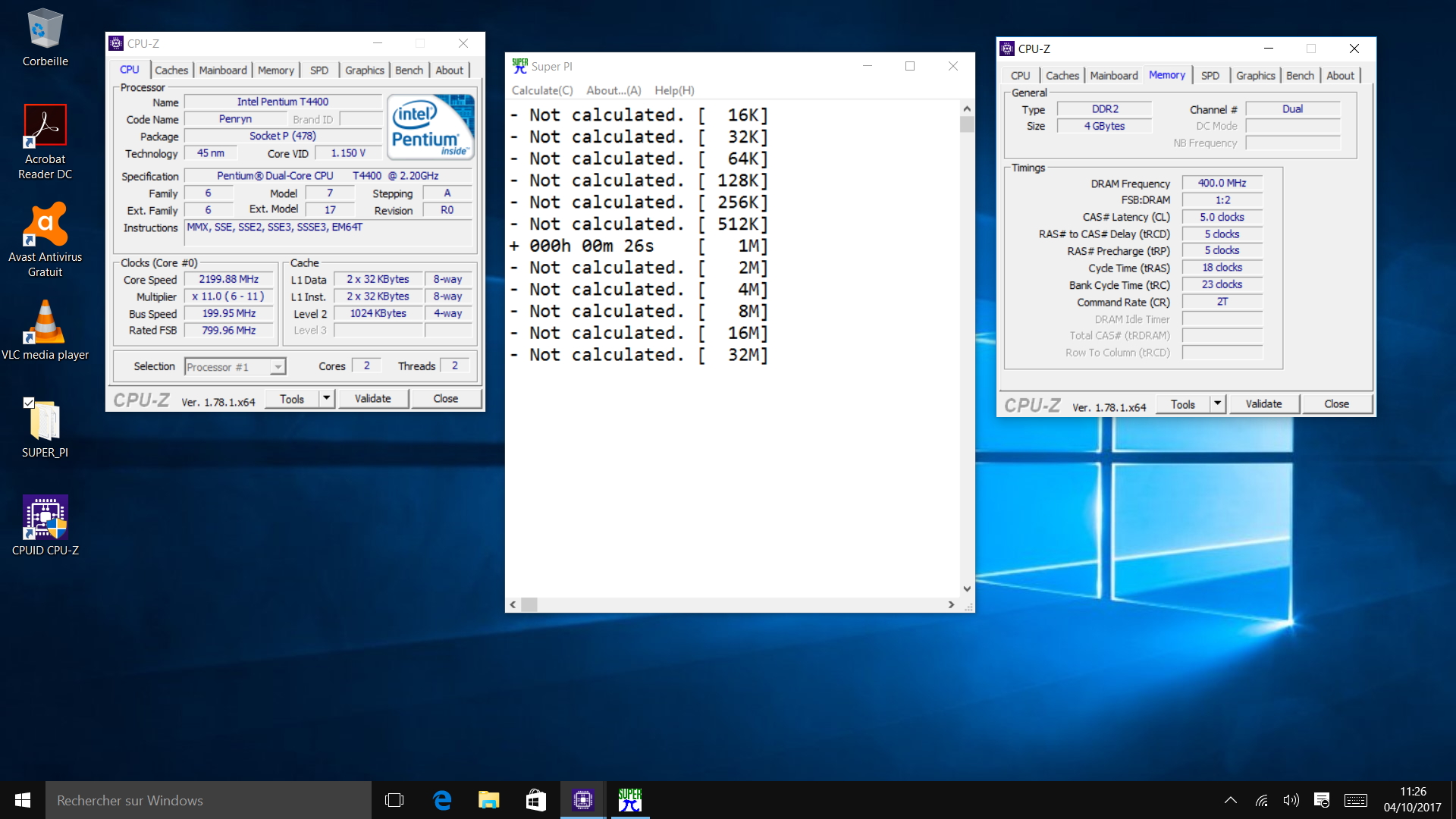This screenshot has width=1456, height=819.
Task: Open volume control tray icon
Action: click(x=1291, y=800)
